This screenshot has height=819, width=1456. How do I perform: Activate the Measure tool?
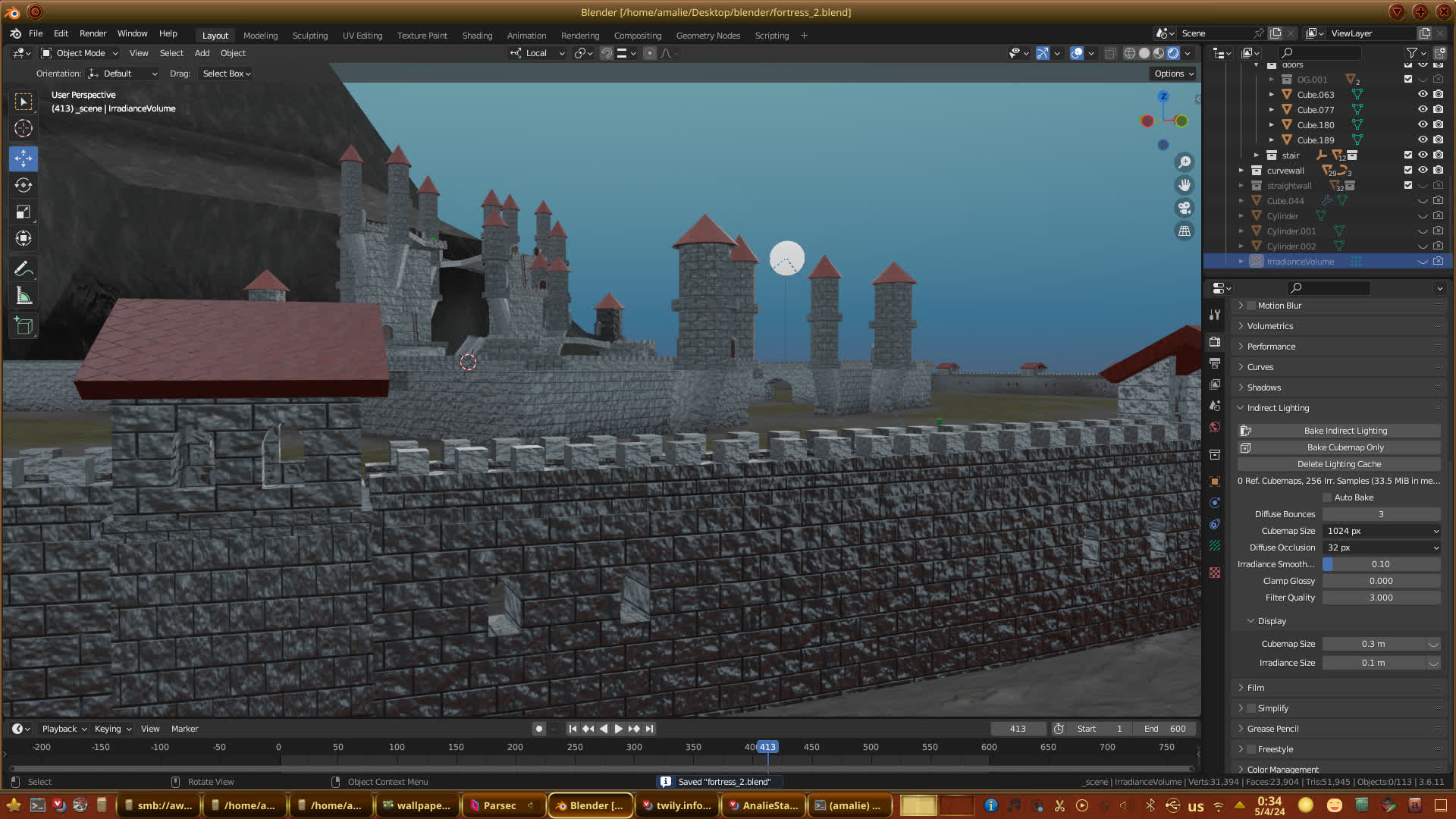coord(24,297)
